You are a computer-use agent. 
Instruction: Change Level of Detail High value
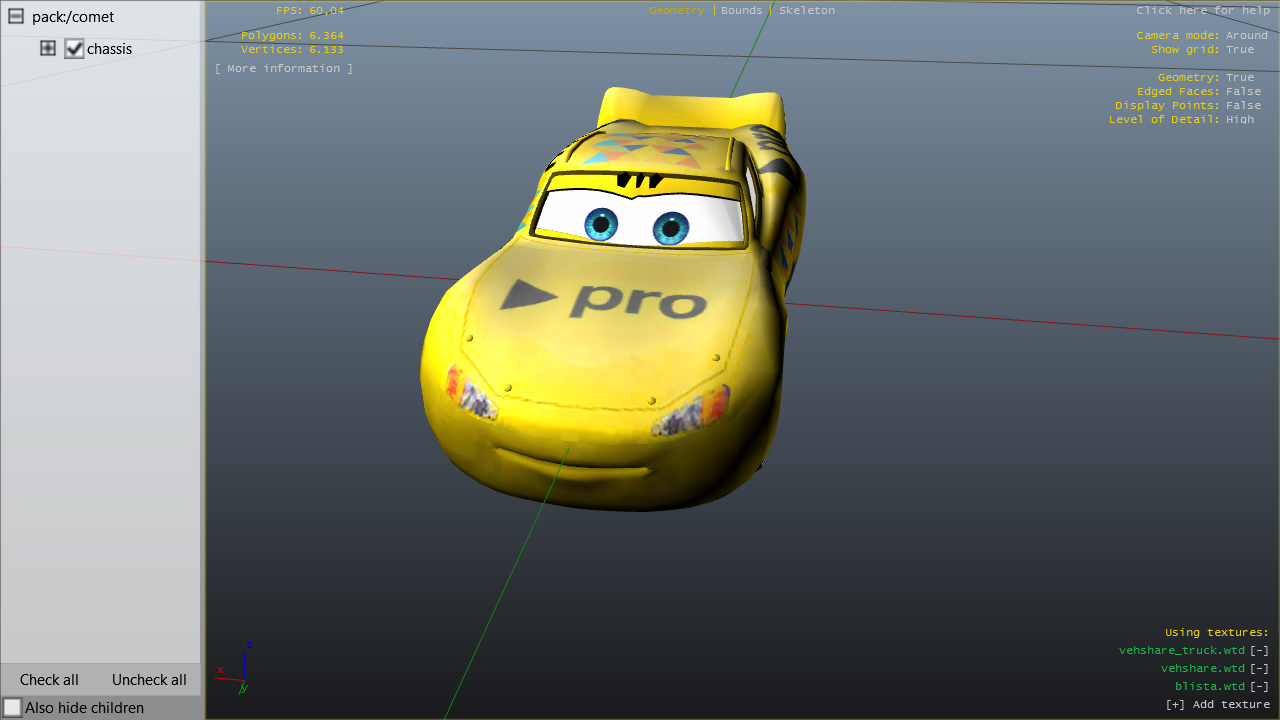click(1239, 119)
